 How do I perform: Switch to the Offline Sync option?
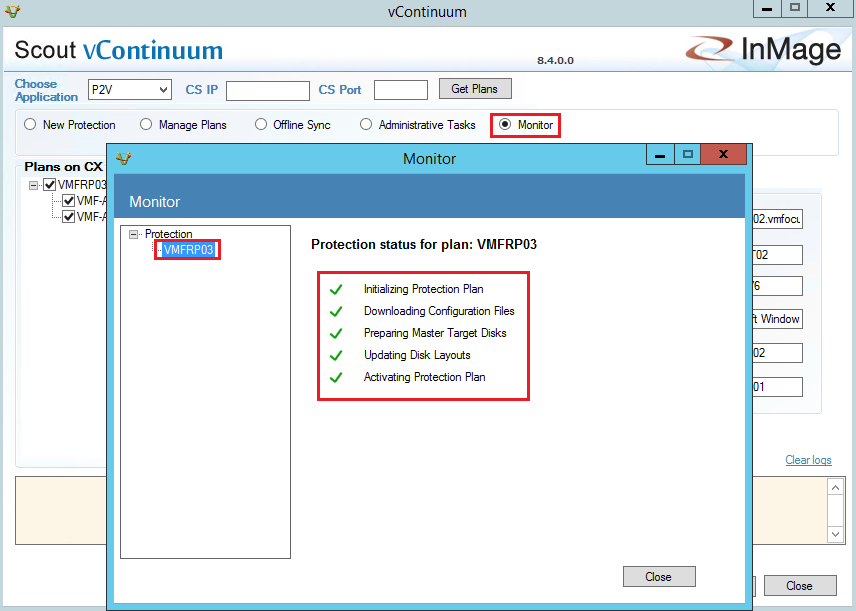point(261,125)
